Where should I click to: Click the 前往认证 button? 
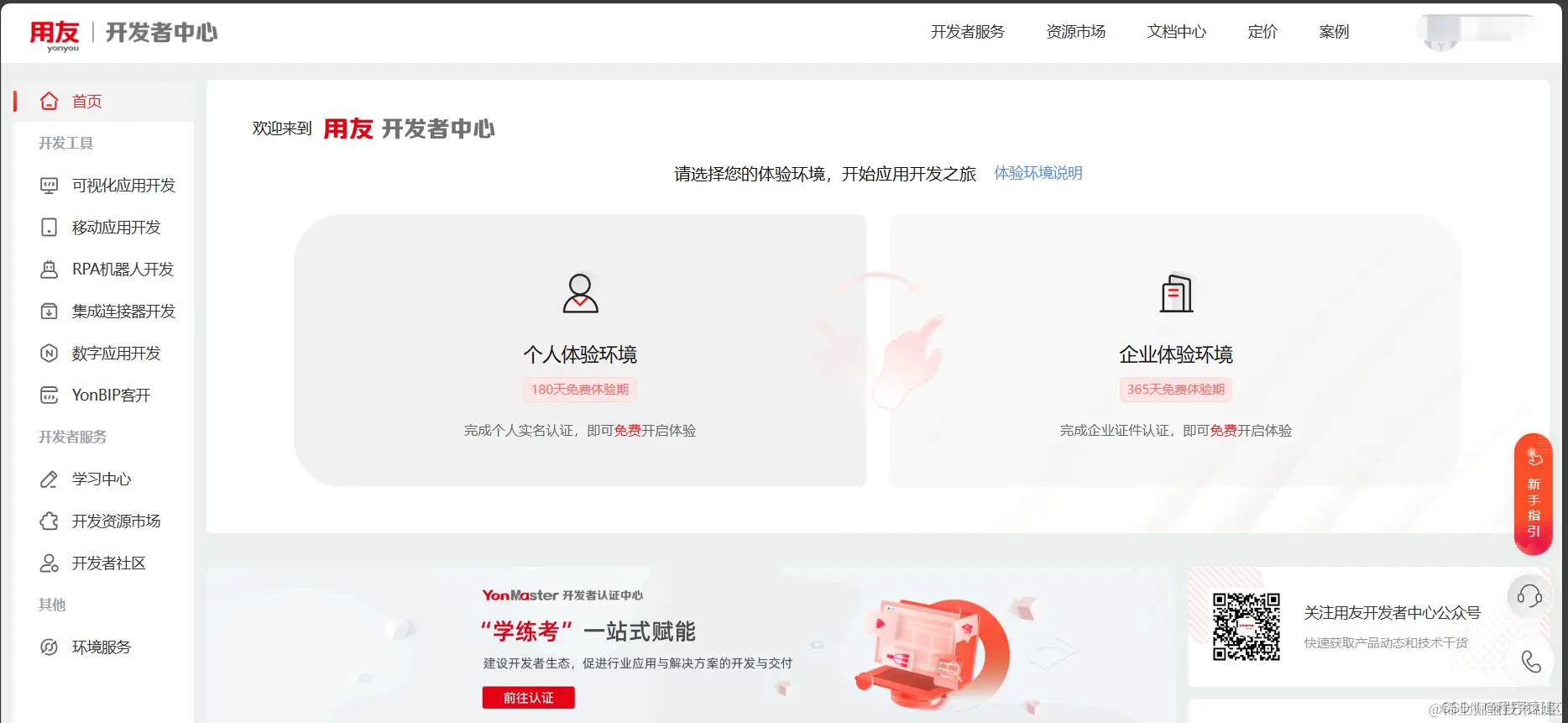(x=528, y=698)
